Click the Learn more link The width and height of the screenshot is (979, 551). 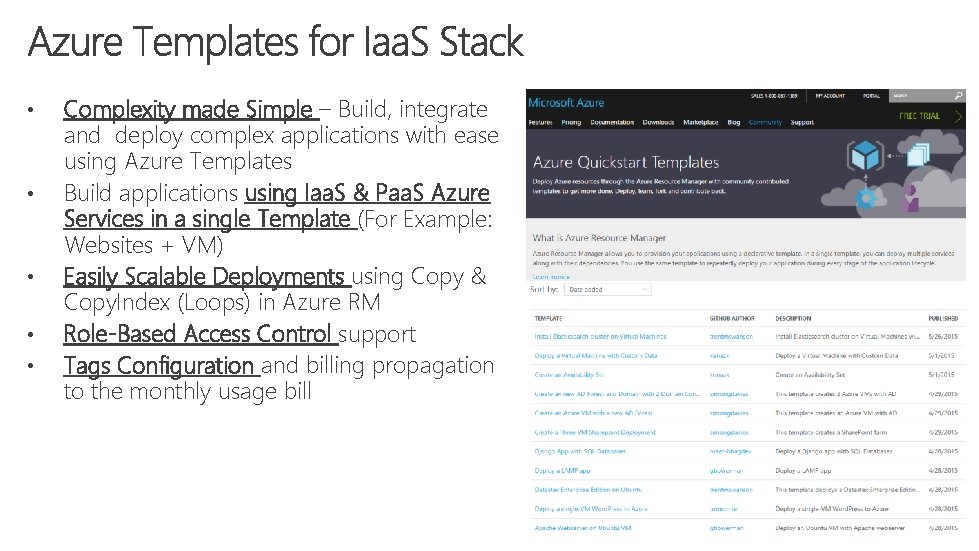[x=549, y=276]
